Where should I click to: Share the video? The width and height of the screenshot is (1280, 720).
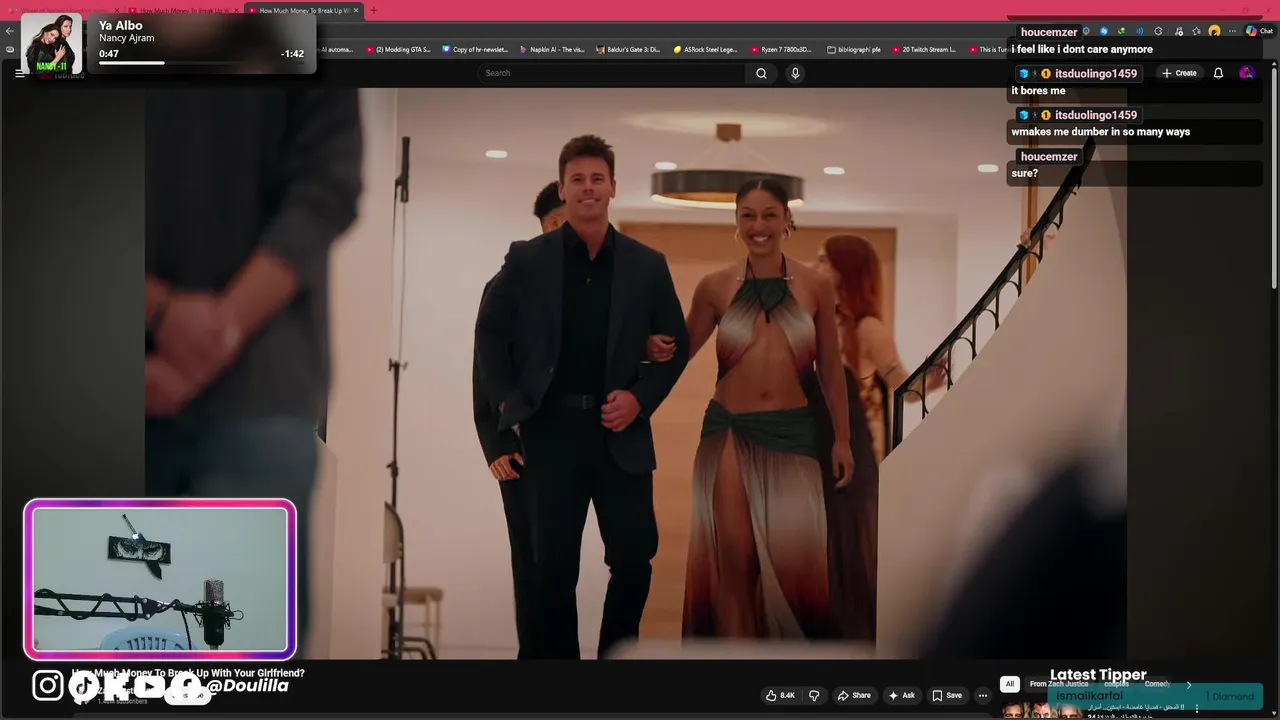click(x=854, y=695)
